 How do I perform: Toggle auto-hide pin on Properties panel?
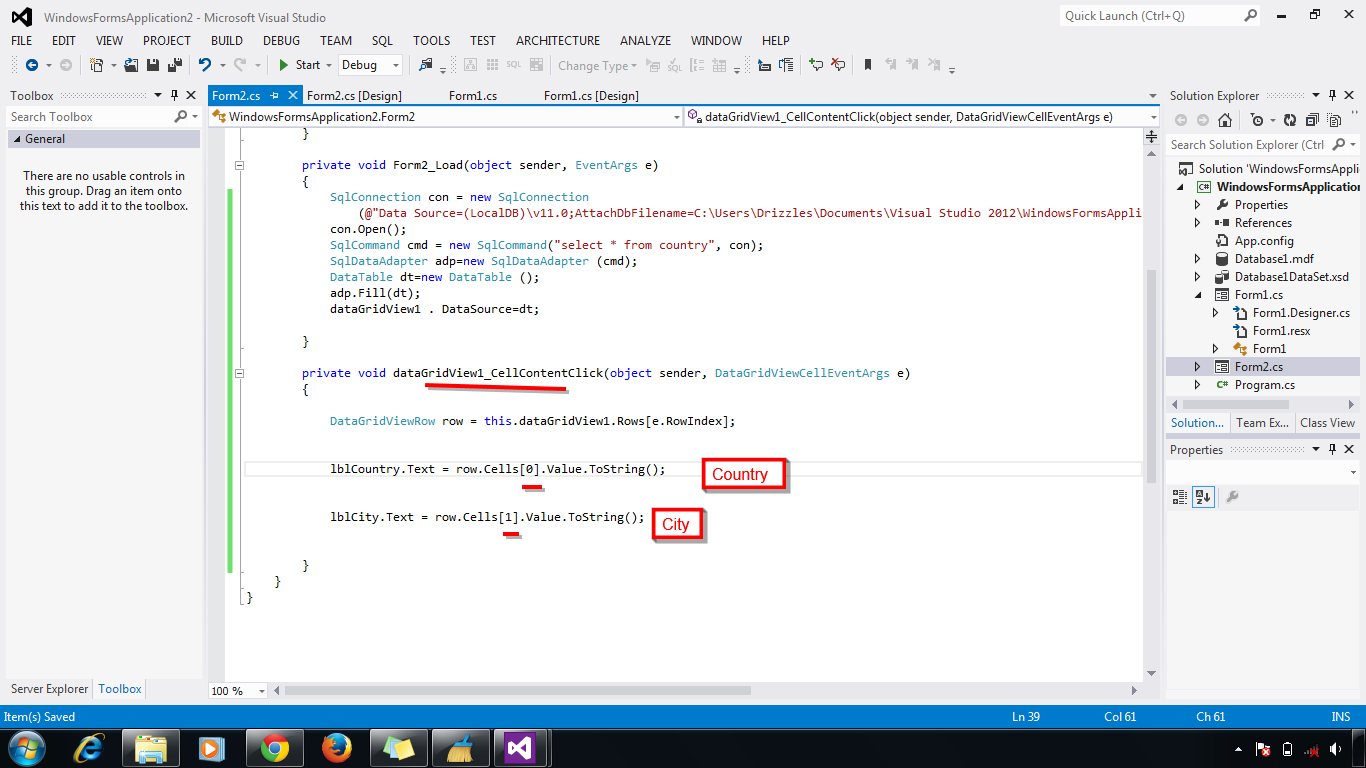pyautogui.click(x=1334, y=450)
